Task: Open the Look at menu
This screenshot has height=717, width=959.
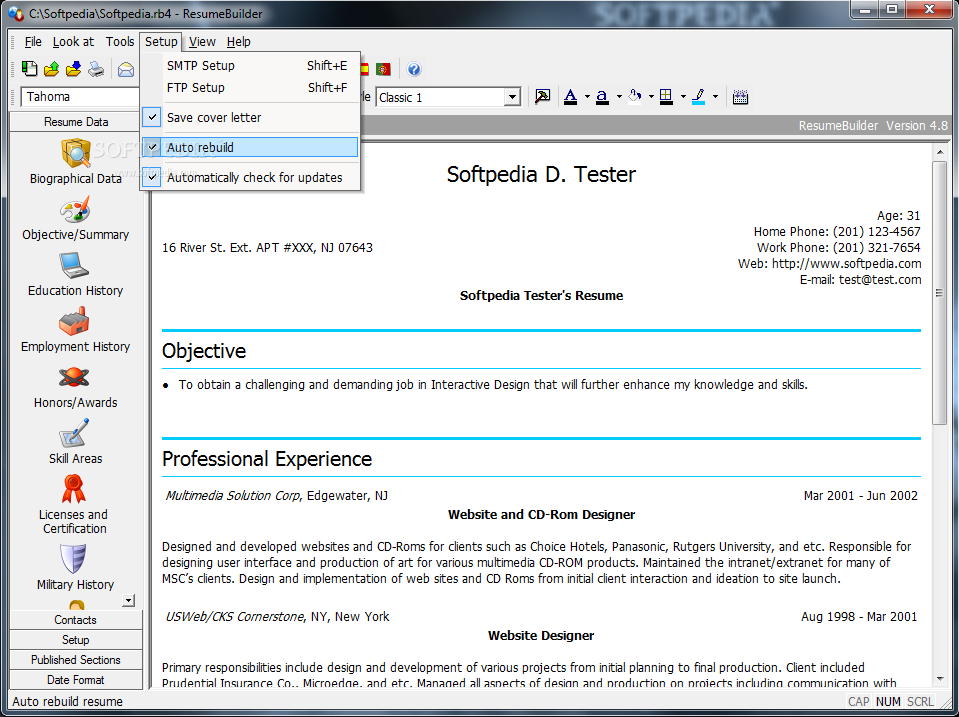Action: tap(73, 42)
